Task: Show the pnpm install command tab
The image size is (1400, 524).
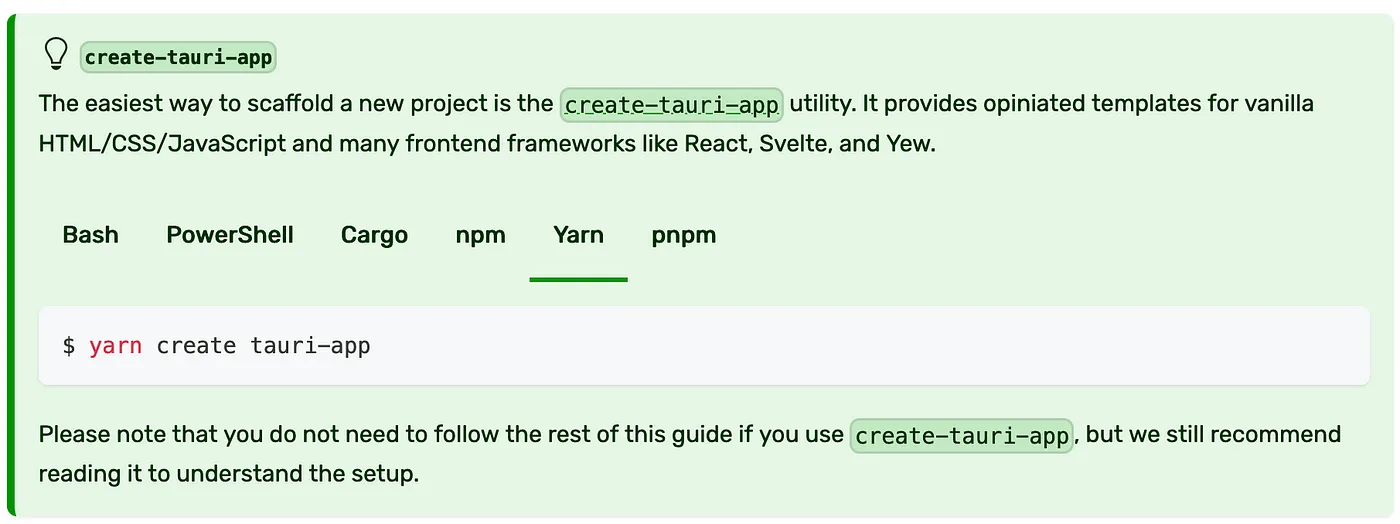Action: pos(684,235)
